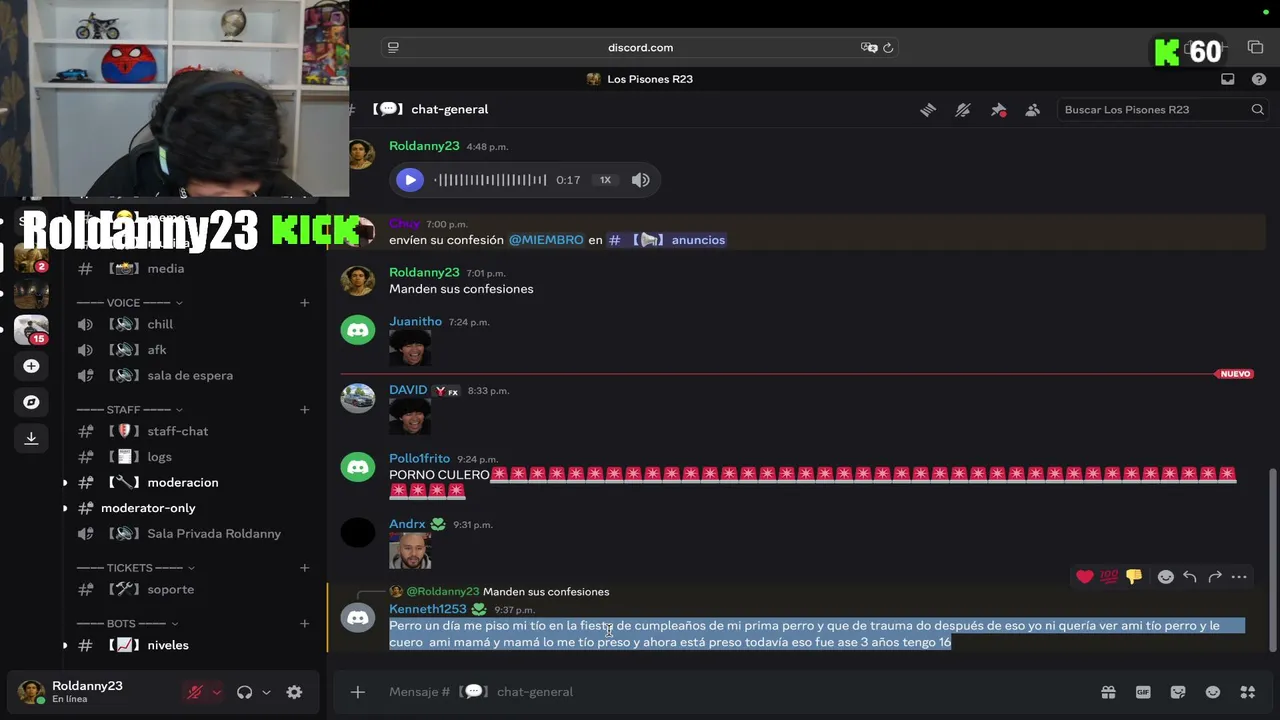Screen dimensions: 1280x720
Task: Collapse the TICKETS category
Action: (x=135, y=568)
